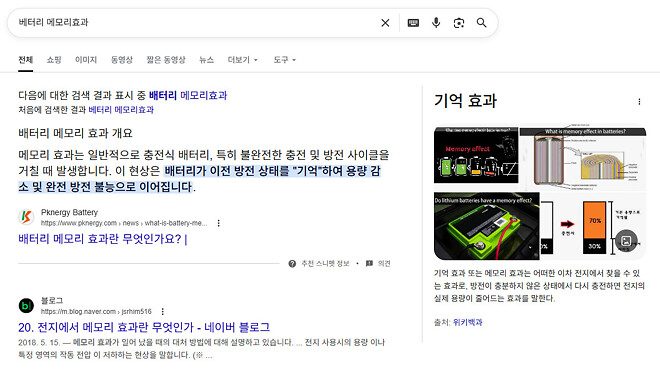Open the image gallery icon on knowledge panel
The width and height of the screenshot is (660, 375).
click(626, 241)
